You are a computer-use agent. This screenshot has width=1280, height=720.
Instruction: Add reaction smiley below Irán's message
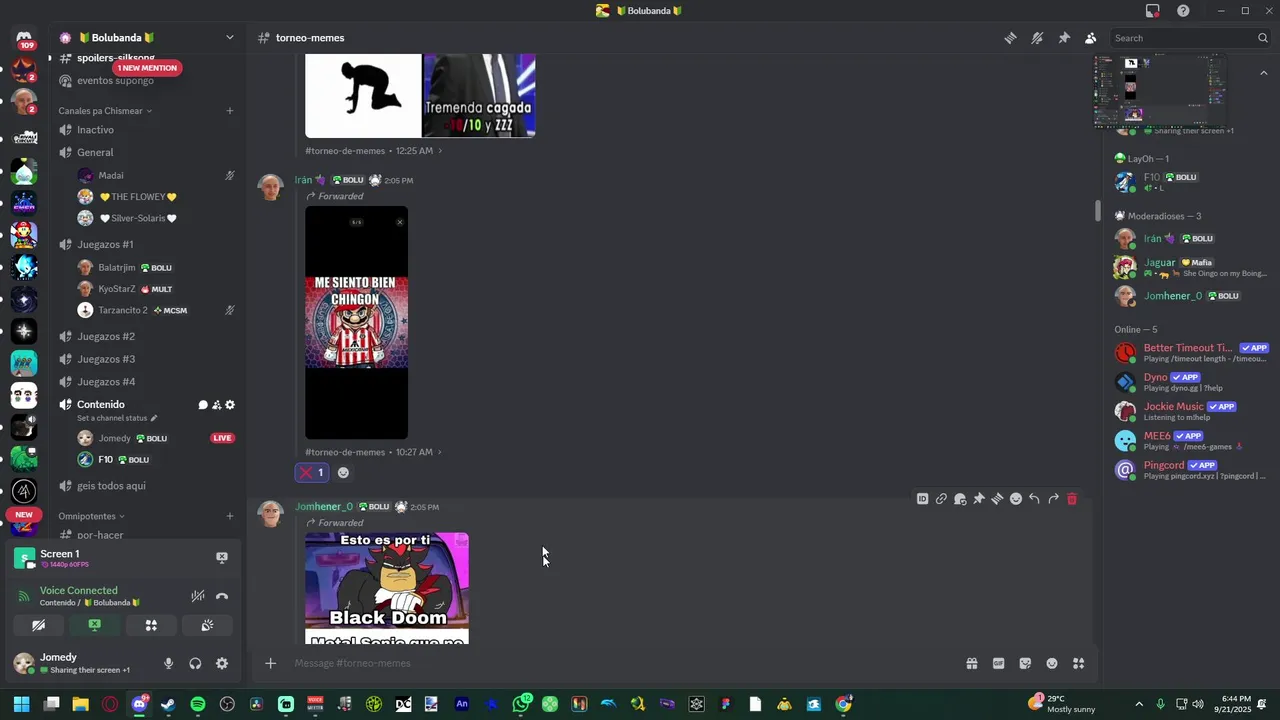pyautogui.click(x=343, y=473)
